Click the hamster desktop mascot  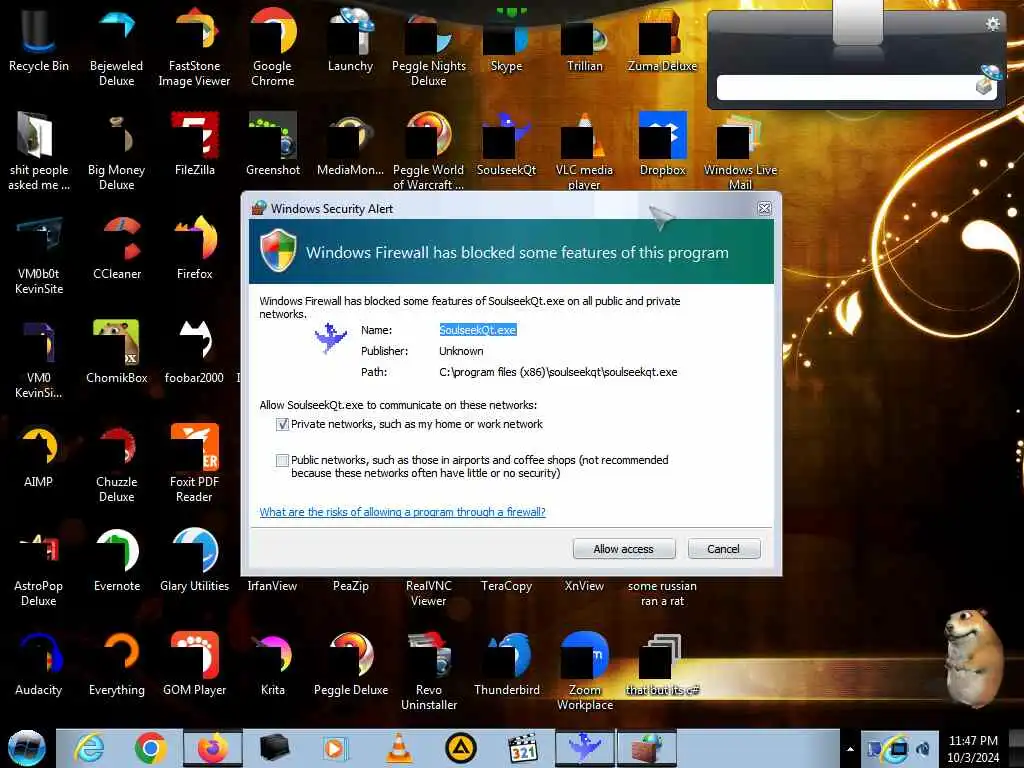click(973, 657)
